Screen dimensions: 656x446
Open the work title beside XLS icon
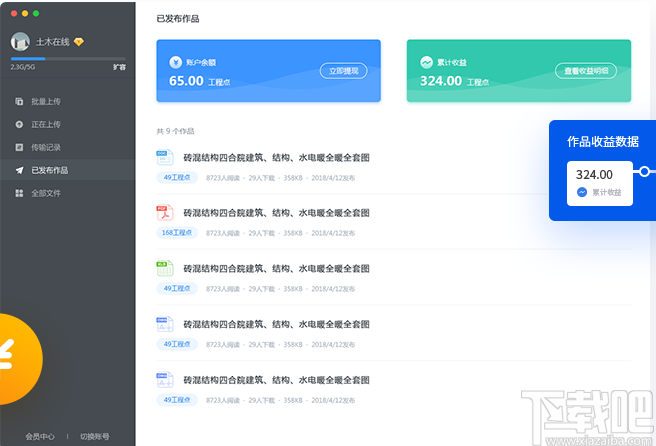click(277, 269)
